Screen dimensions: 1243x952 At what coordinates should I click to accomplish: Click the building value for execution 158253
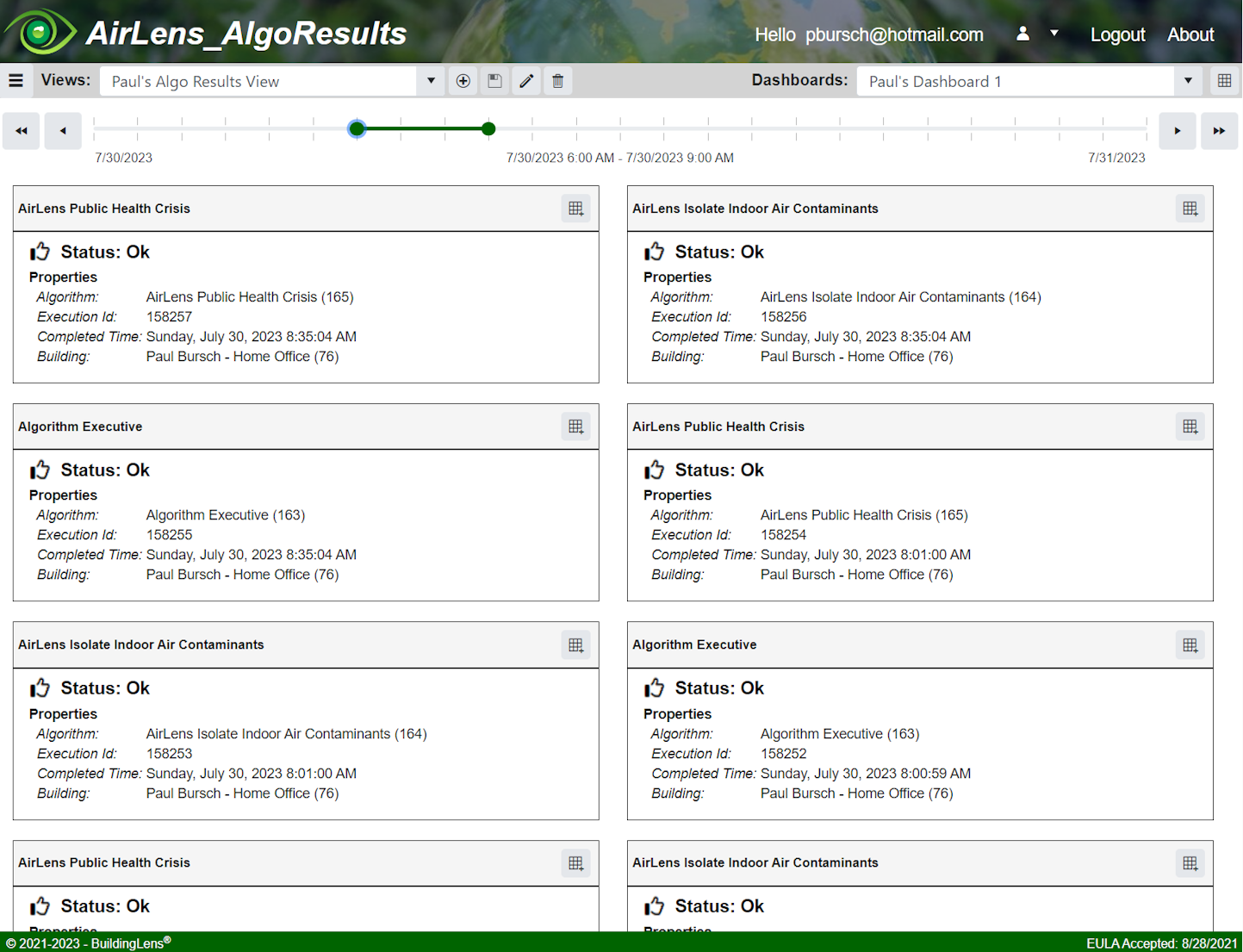243,793
